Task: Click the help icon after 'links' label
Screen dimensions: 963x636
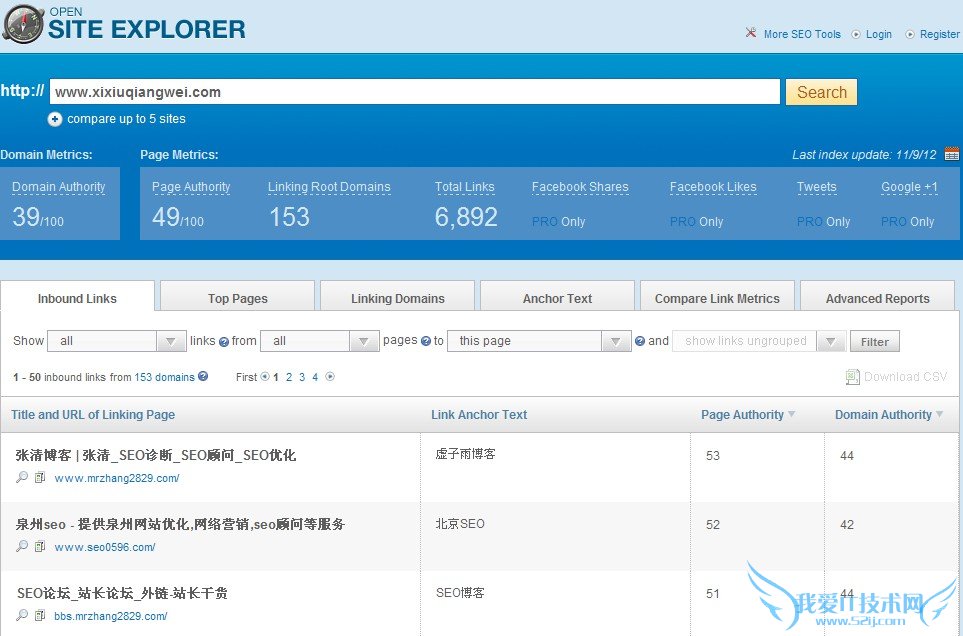Action: [x=224, y=342]
